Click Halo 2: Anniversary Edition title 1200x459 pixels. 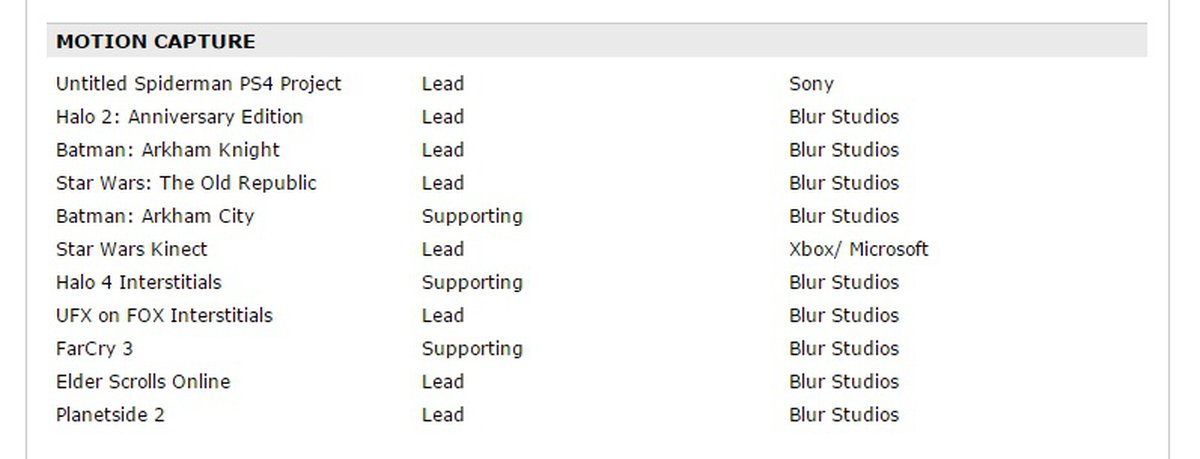point(179,117)
